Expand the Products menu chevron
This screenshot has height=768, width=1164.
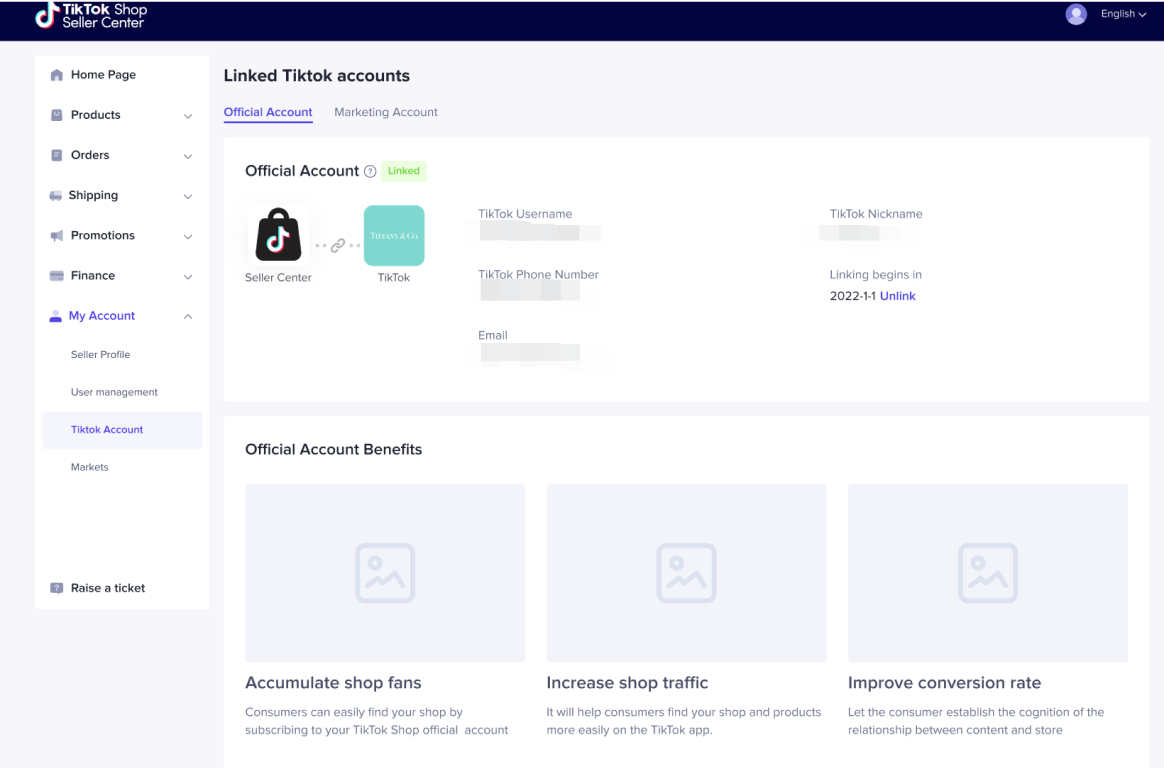188,116
